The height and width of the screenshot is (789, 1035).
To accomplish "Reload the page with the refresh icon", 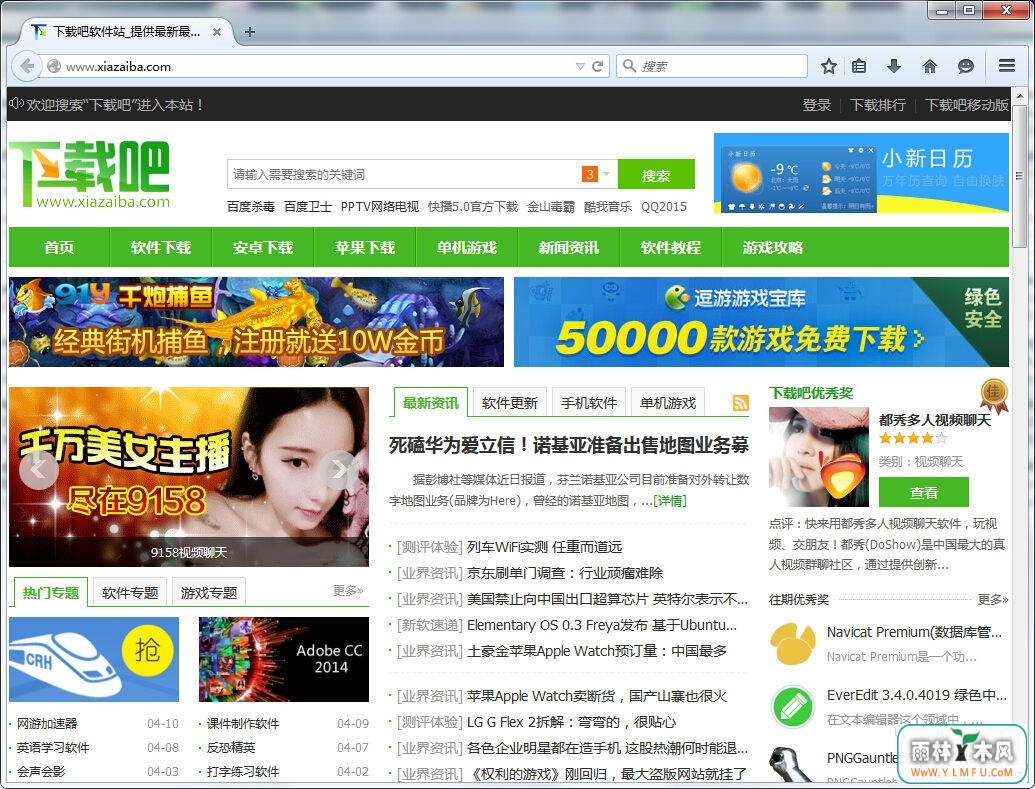I will [x=597, y=66].
